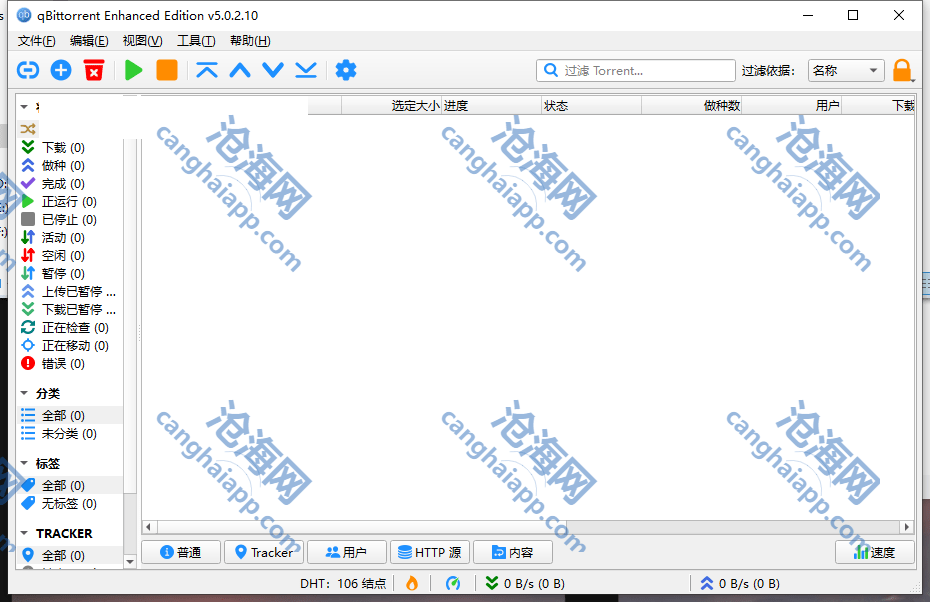
Task: Click the add torrent file plus icon
Action: pyautogui.click(x=61, y=70)
